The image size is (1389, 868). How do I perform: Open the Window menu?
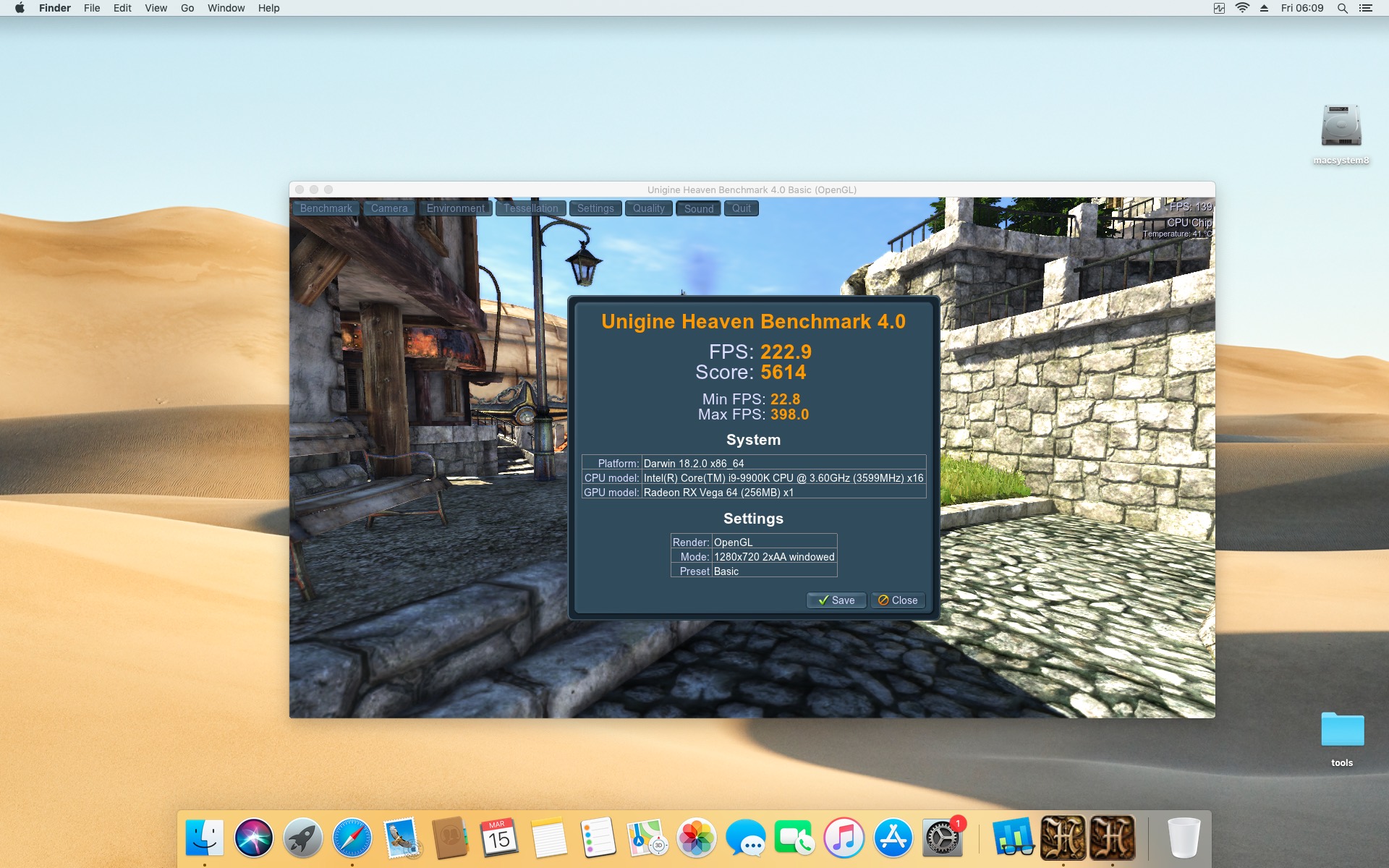coord(226,8)
